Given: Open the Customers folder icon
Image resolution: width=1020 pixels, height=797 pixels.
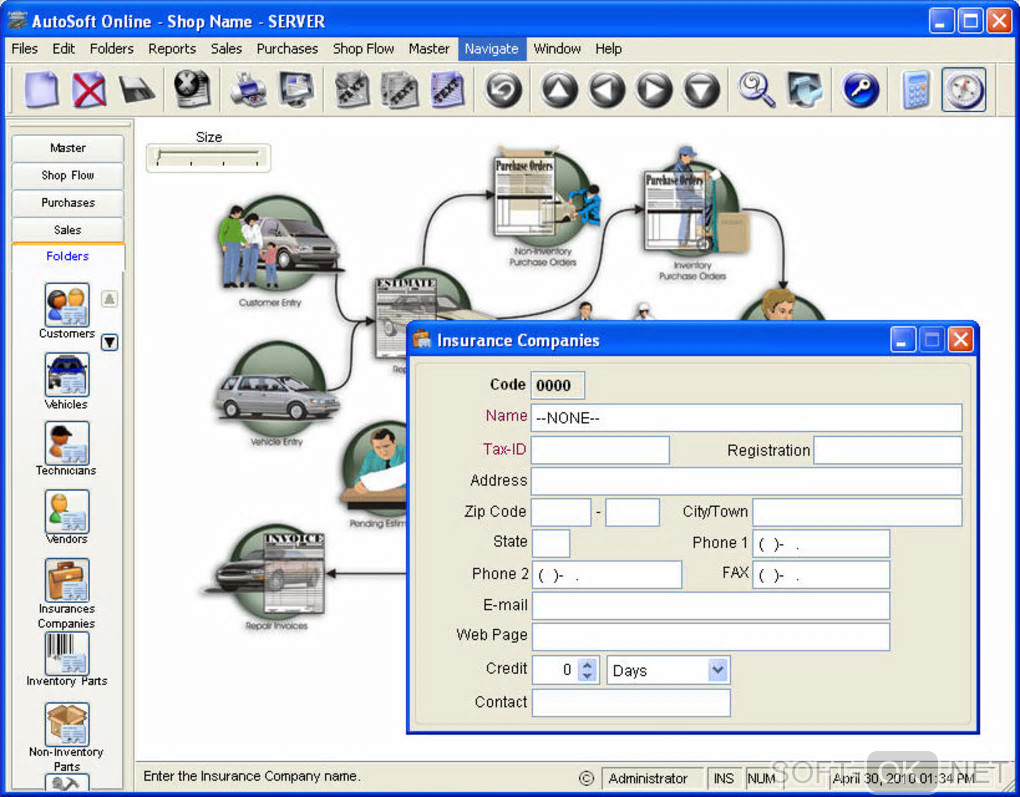Looking at the screenshot, I should pos(67,304).
